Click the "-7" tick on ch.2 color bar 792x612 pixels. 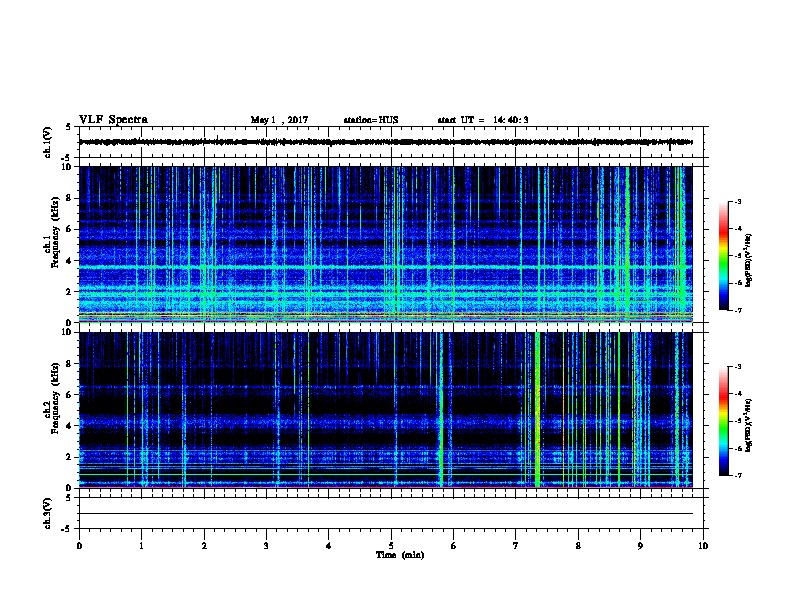(738, 475)
